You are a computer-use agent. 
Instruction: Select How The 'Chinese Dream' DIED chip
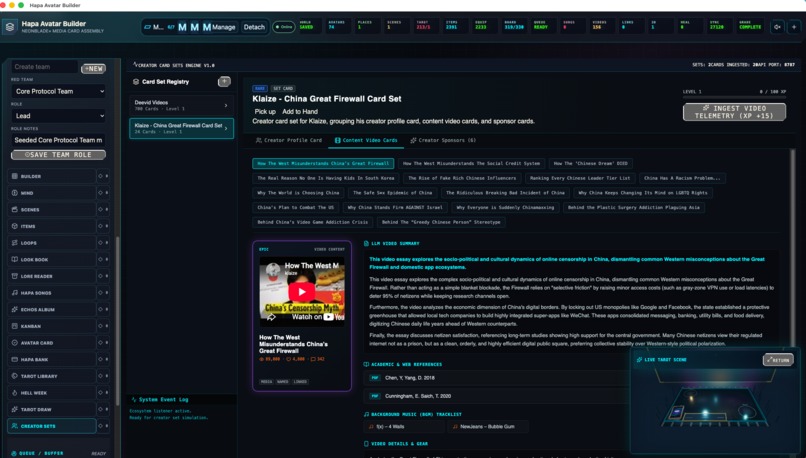click(x=591, y=163)
